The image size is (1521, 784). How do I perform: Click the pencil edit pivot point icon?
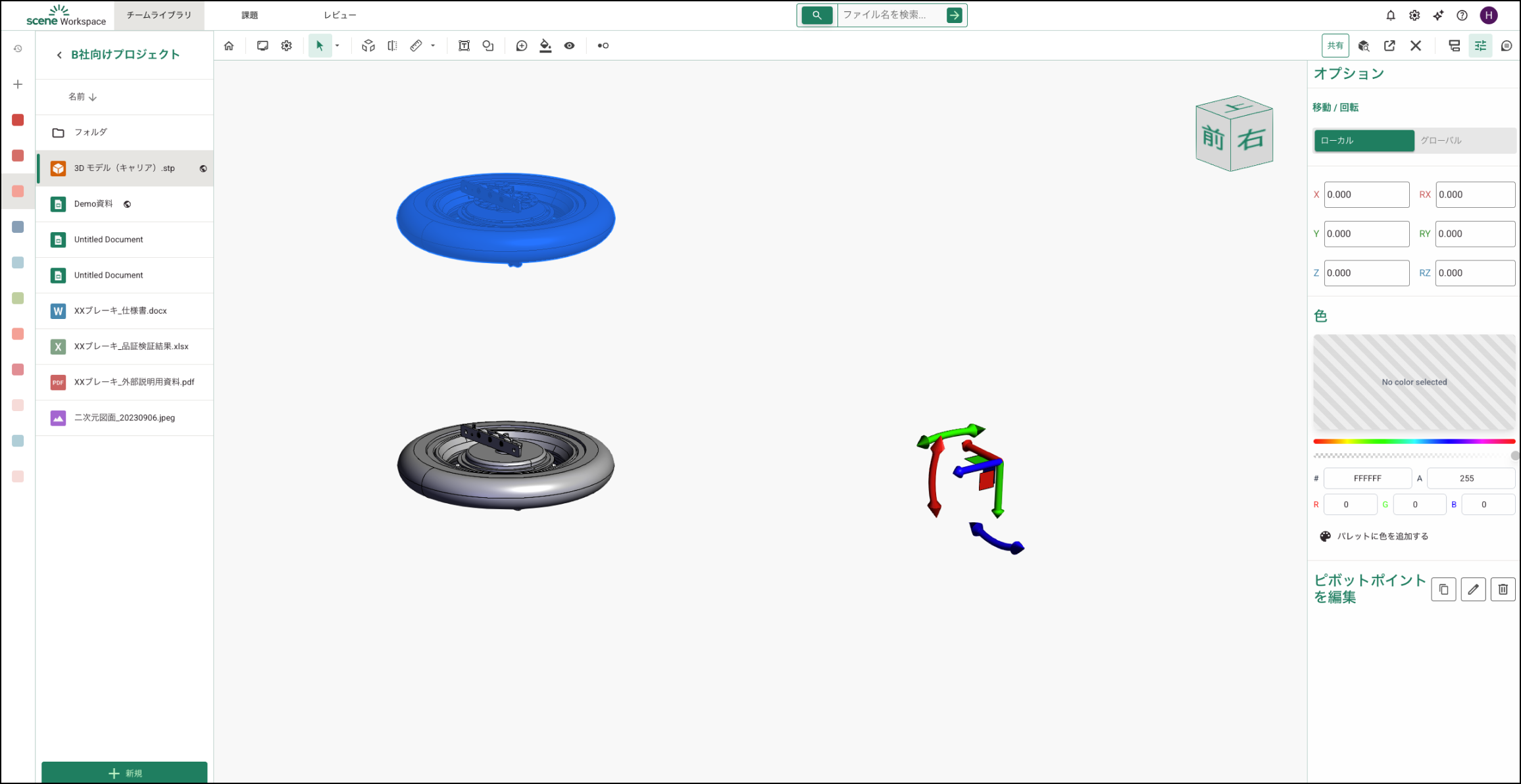click(x=1473, y=589)
